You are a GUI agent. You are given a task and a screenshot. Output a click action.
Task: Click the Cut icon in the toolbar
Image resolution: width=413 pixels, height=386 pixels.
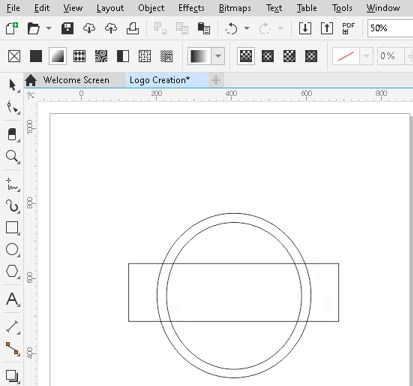160,28
